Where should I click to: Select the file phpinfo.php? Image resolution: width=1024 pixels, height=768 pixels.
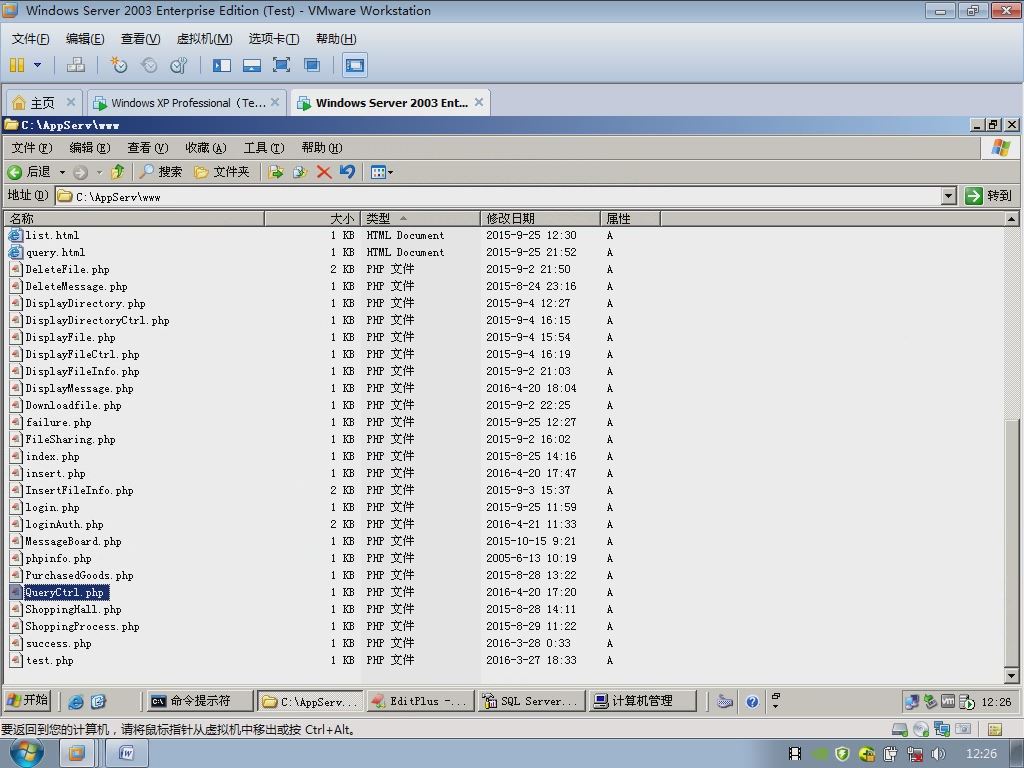click(58, 558)
